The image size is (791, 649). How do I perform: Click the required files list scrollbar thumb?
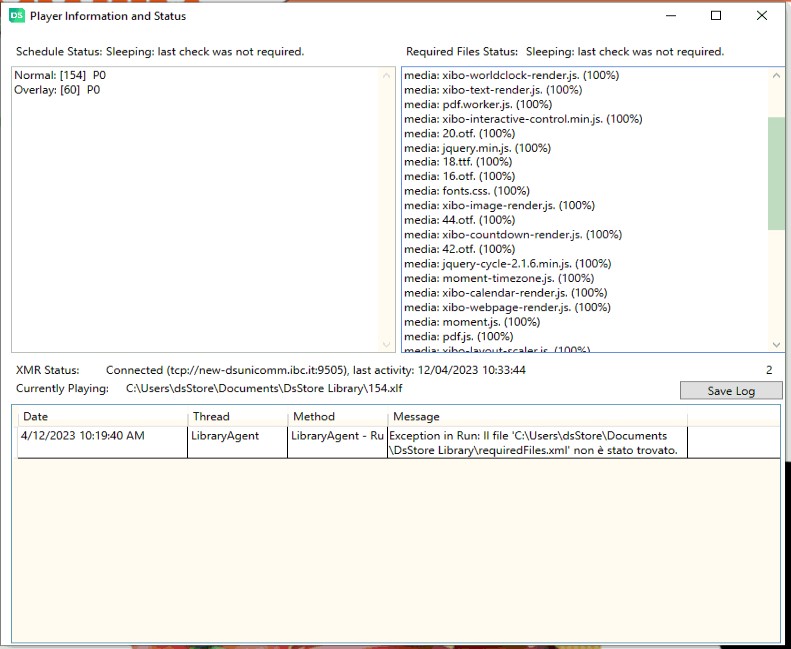pos(776,173)
